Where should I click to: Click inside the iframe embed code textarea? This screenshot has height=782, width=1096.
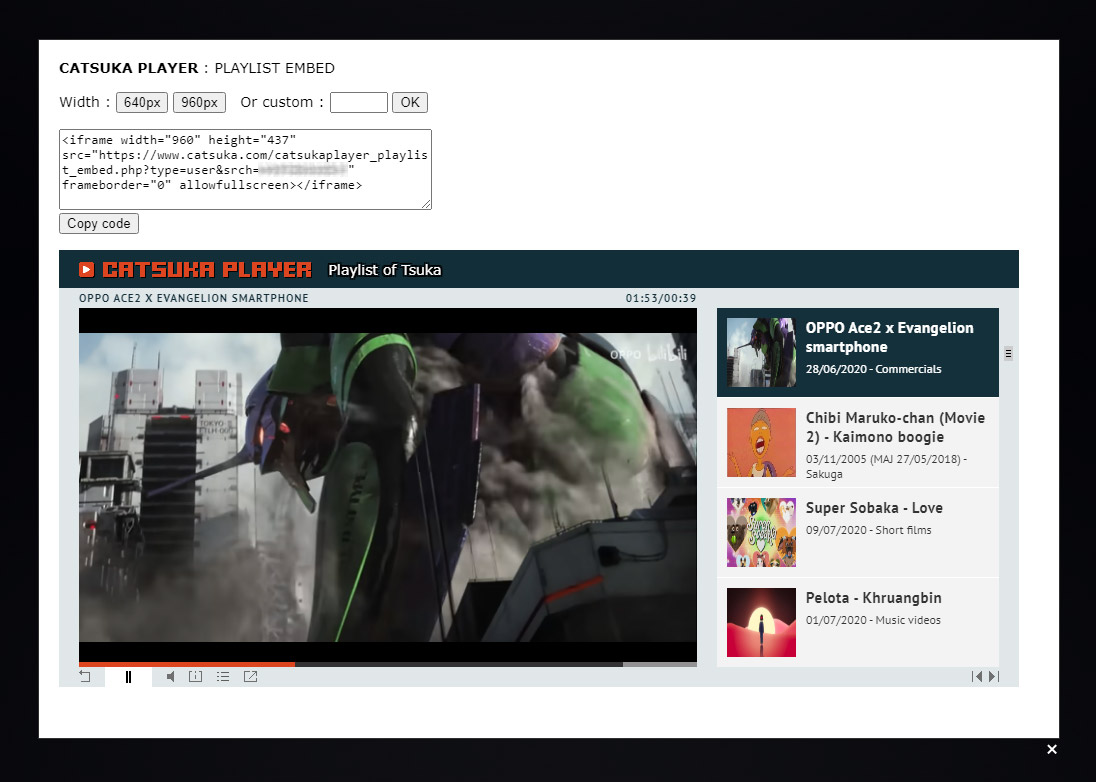coord(245,169)
